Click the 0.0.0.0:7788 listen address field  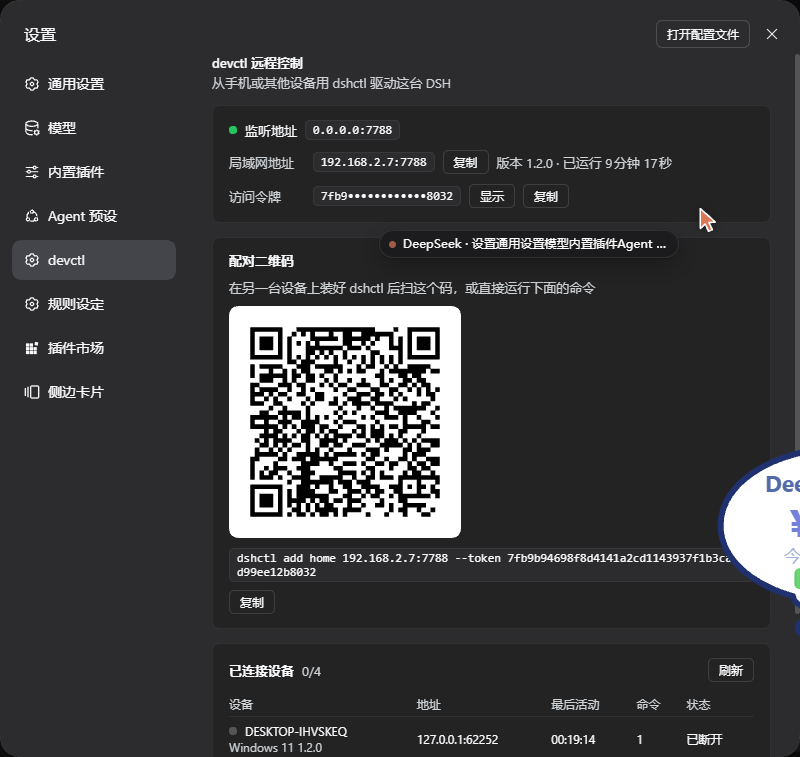pos(353,130)
